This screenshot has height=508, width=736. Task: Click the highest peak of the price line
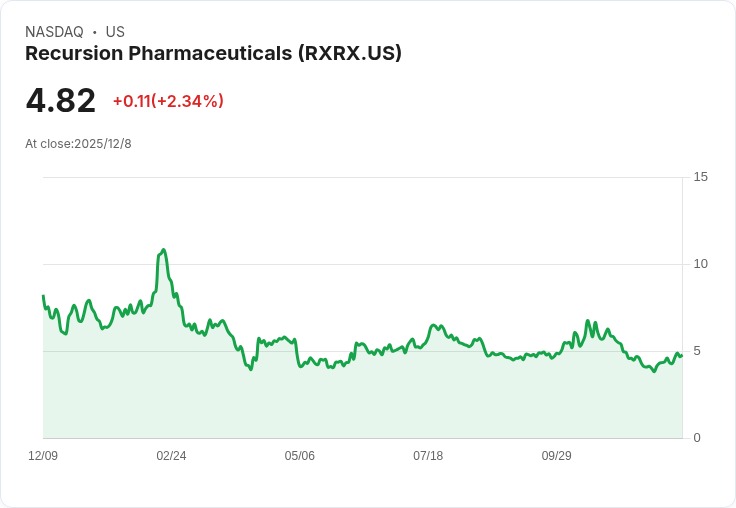pos(163,250)
